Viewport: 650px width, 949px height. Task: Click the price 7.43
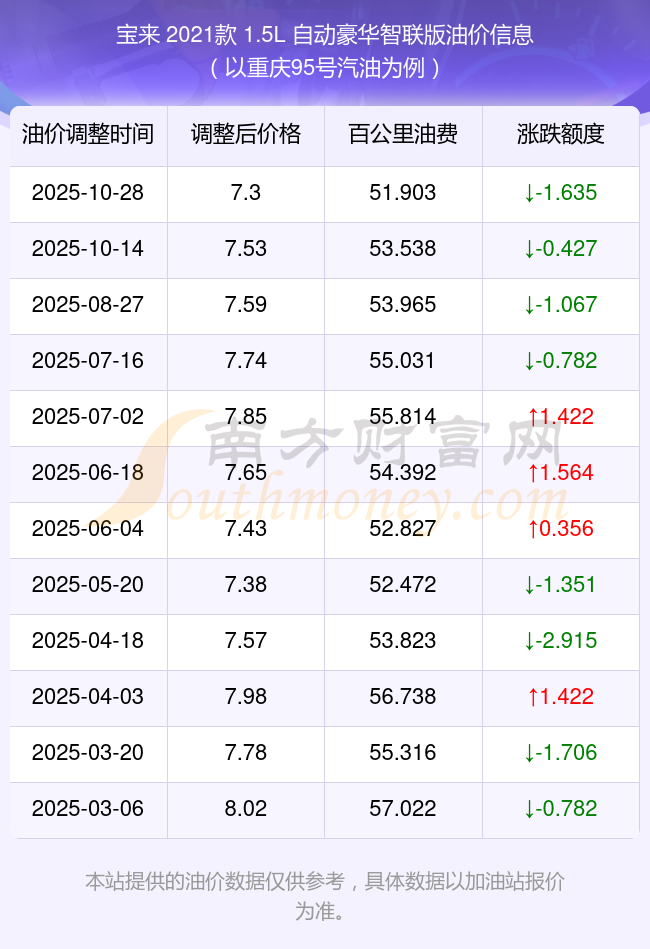(x=246, y=529)
